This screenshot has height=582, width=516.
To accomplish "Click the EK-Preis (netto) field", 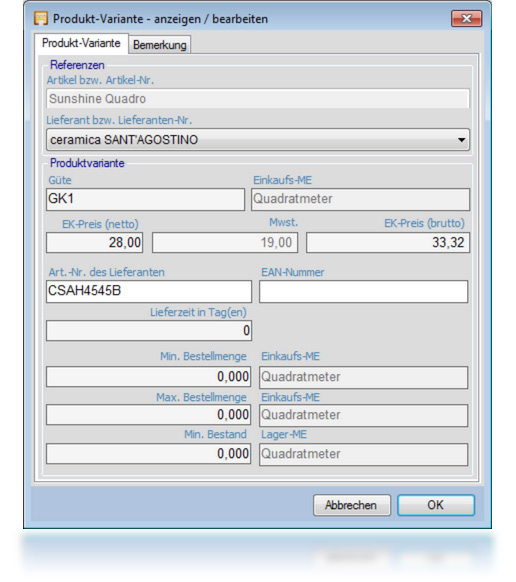I will click(95, 243).
